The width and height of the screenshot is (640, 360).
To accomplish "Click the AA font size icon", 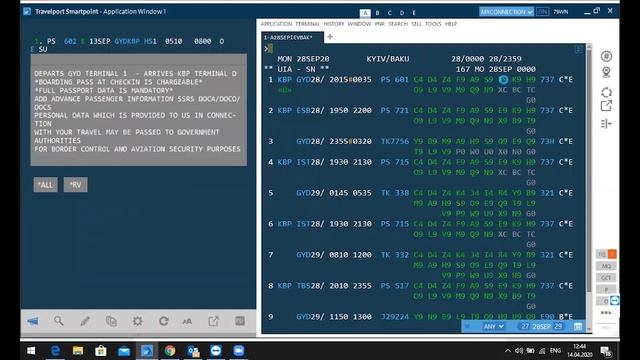I will (187, 322).
